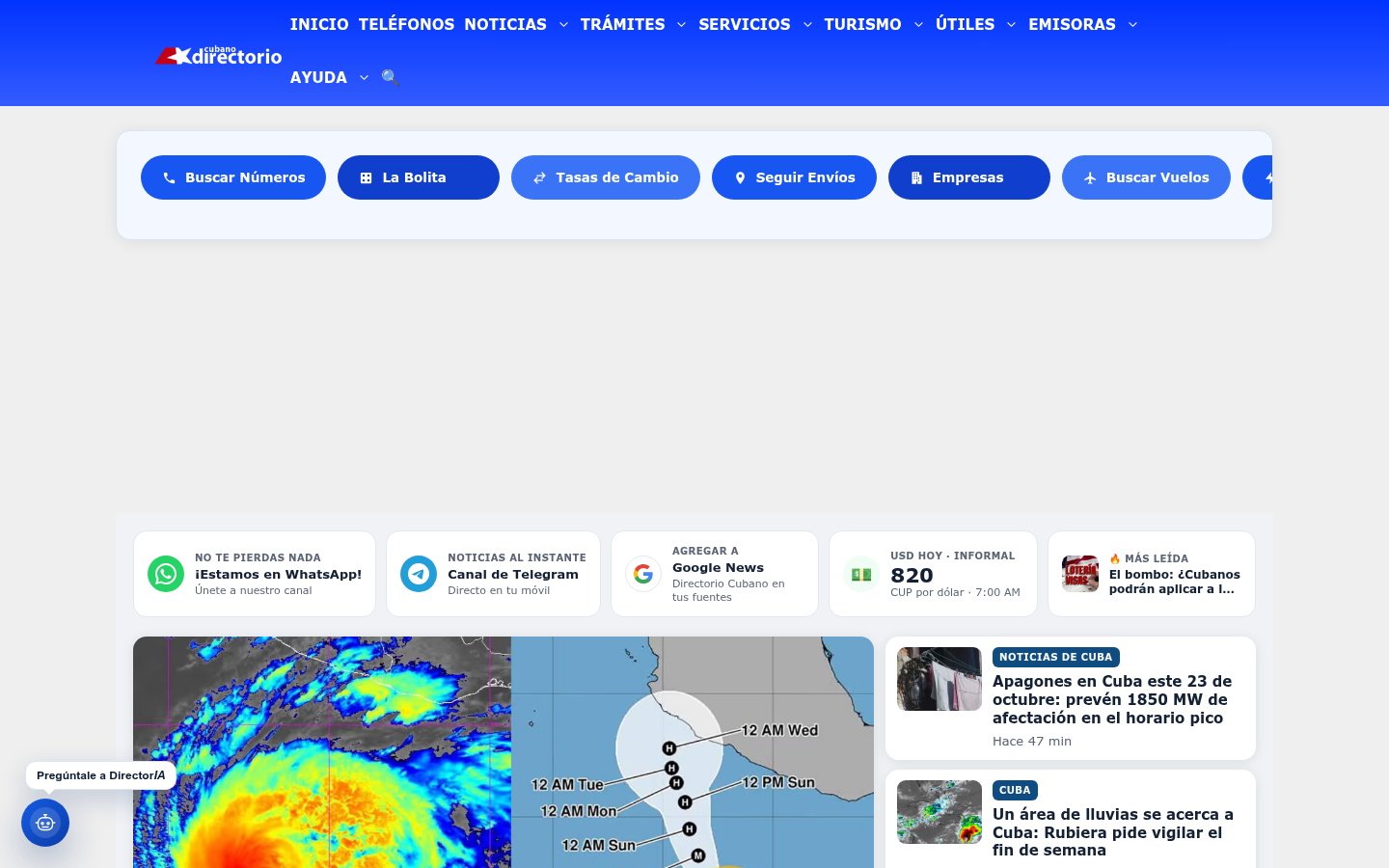Click the airplane icon in Buscar Vuelos
Viewport: 1389px width, 868px height.
(1090, 177)
